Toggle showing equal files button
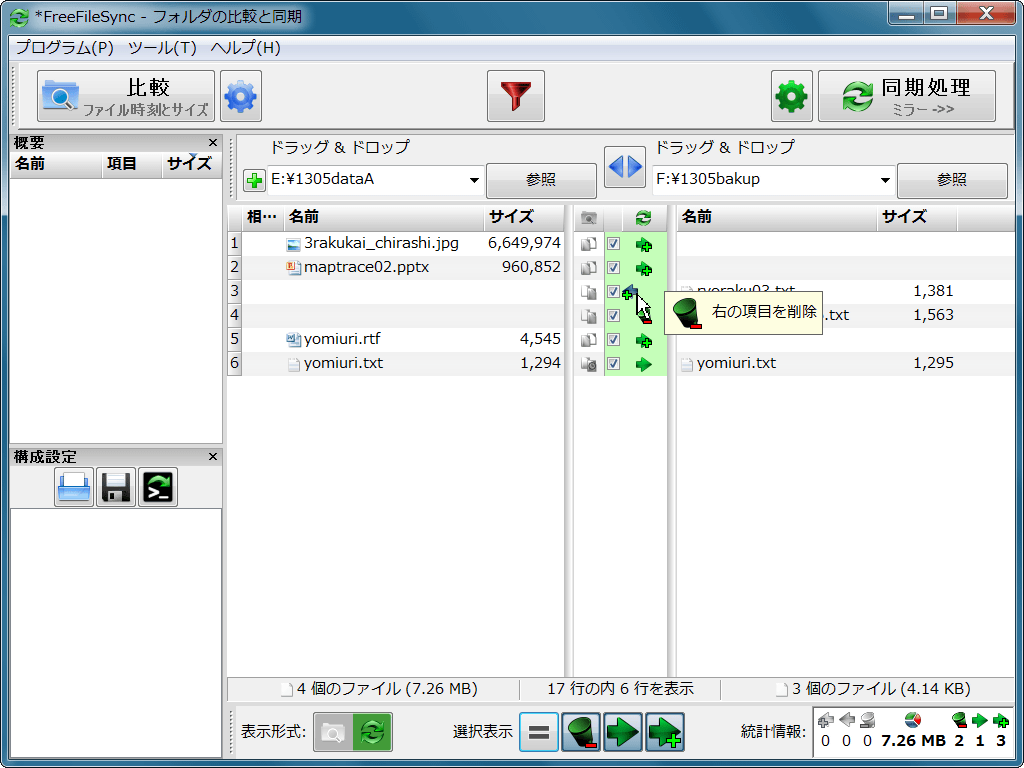The width and height of the screenshot is (1024, 768). point(539,732)
